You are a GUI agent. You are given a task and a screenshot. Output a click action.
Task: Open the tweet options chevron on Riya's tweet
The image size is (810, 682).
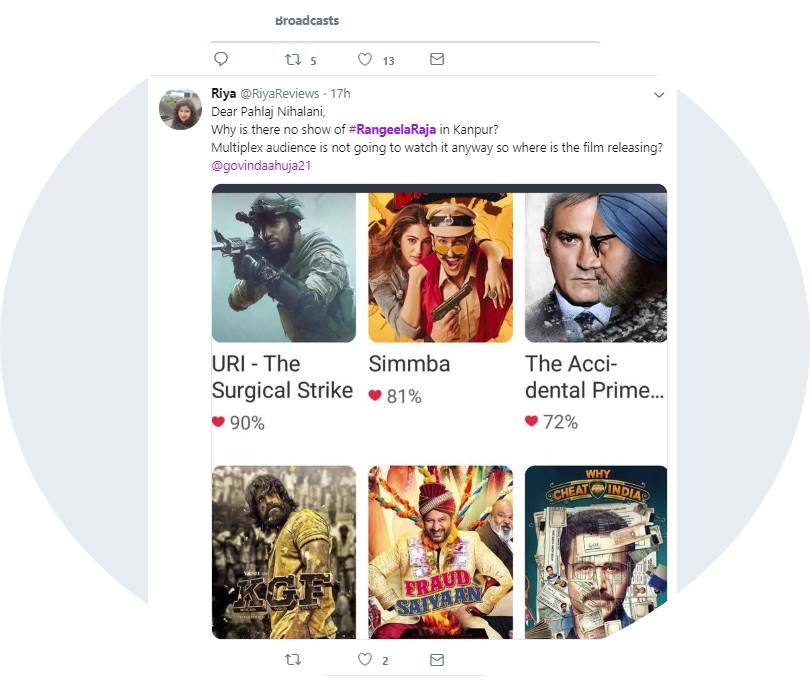click(x=659, y=95)
